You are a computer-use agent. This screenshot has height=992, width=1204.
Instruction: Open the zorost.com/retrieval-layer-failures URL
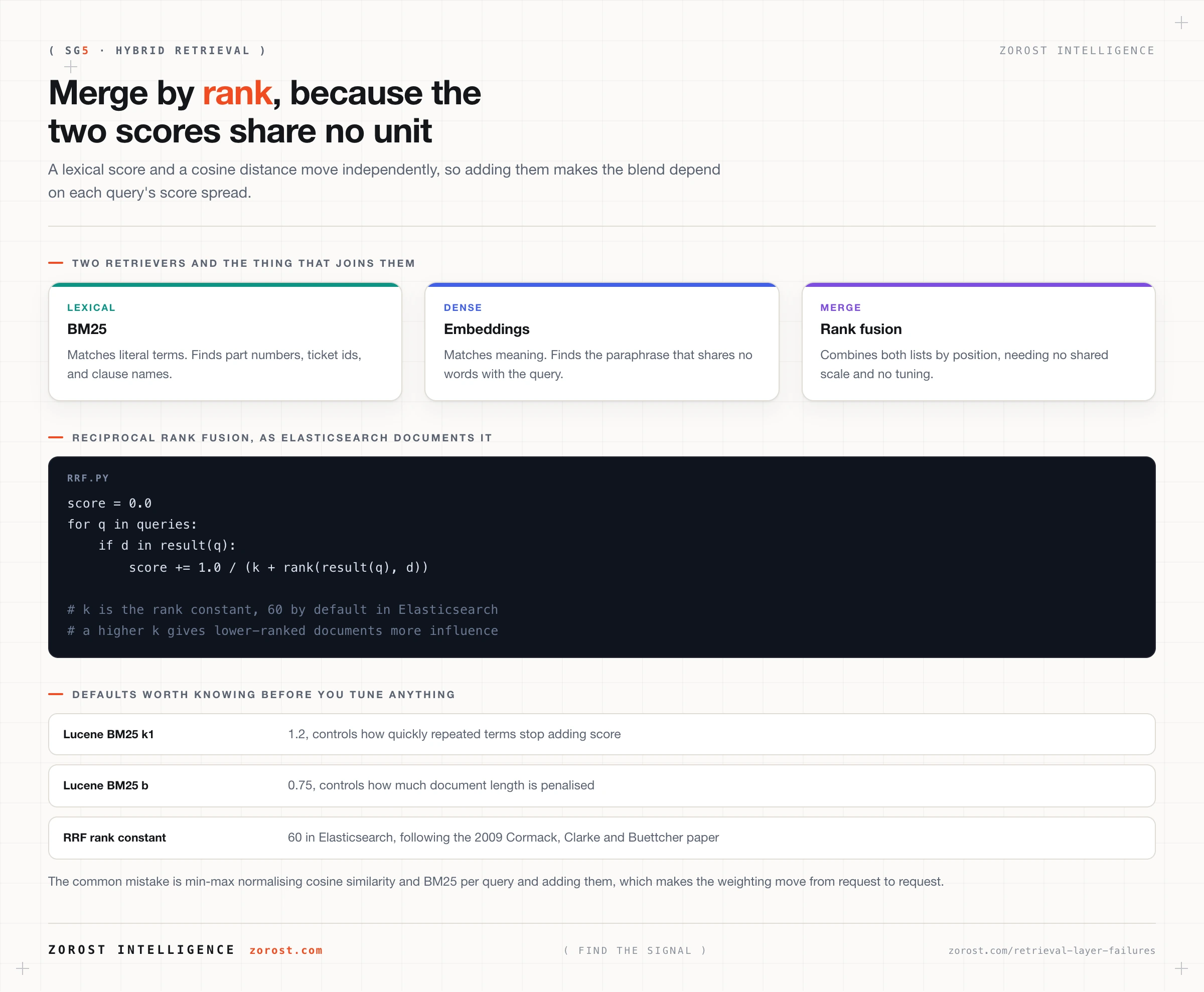coord(1052,950)
